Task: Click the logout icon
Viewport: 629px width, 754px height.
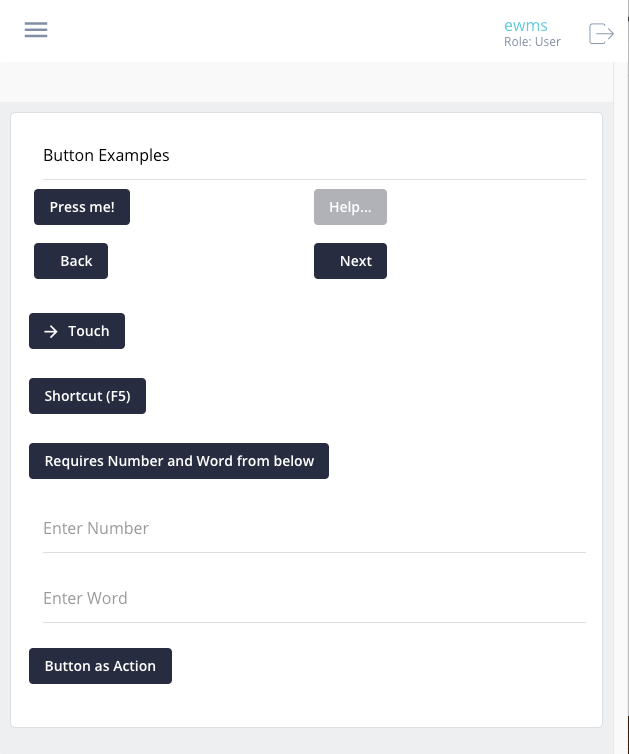Action: click(x=601, y=33)
